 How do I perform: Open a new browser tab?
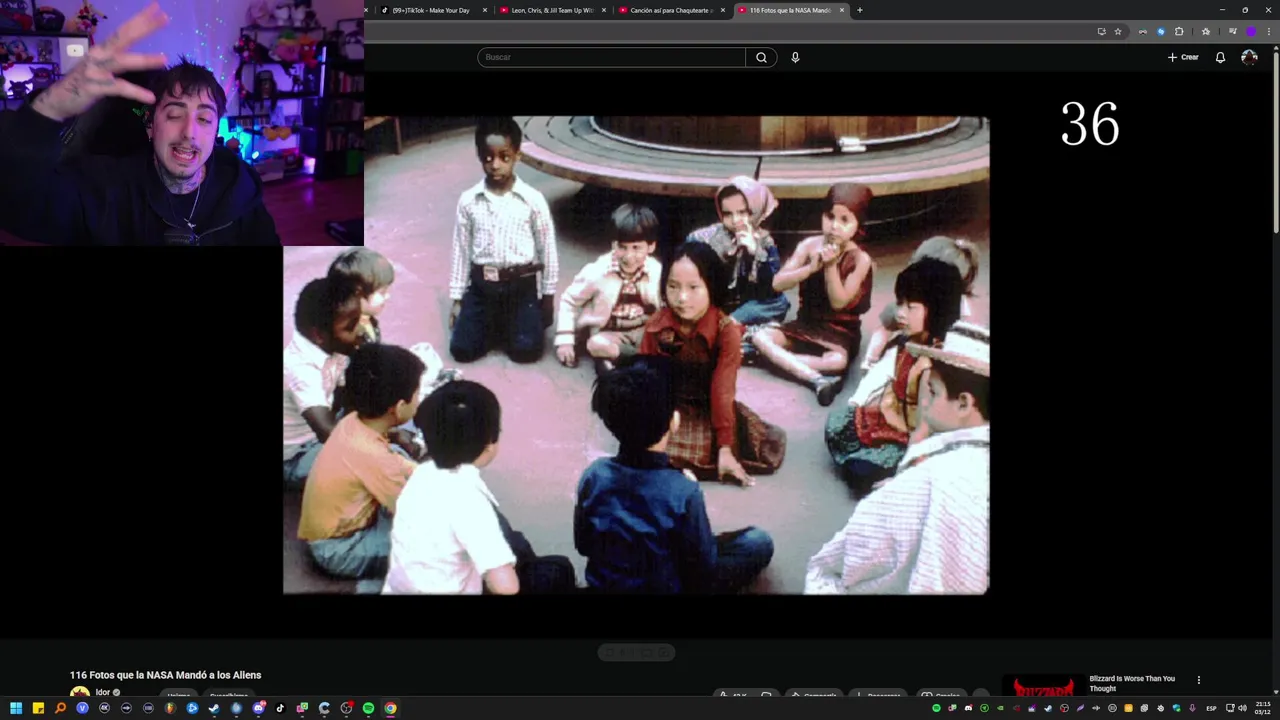pyautogui.click(x=860, y=10)
